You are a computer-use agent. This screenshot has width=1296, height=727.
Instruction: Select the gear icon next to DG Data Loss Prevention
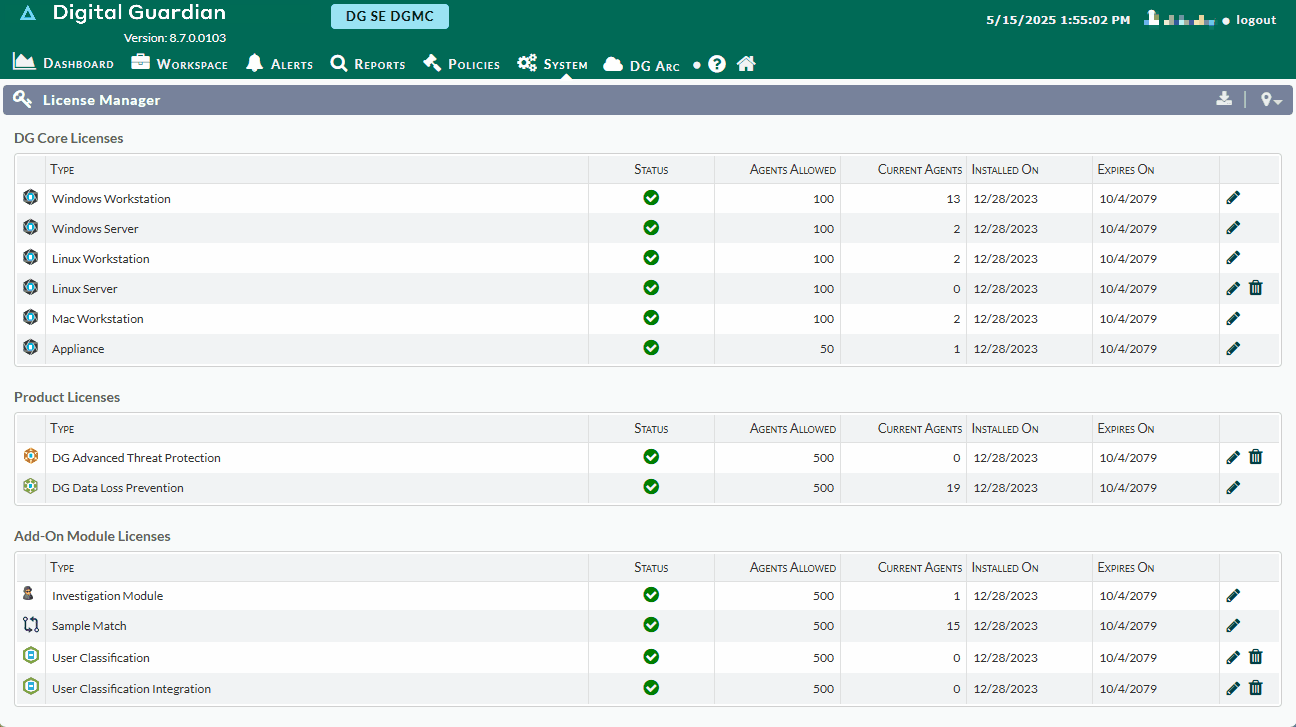[x=30, y=487]
